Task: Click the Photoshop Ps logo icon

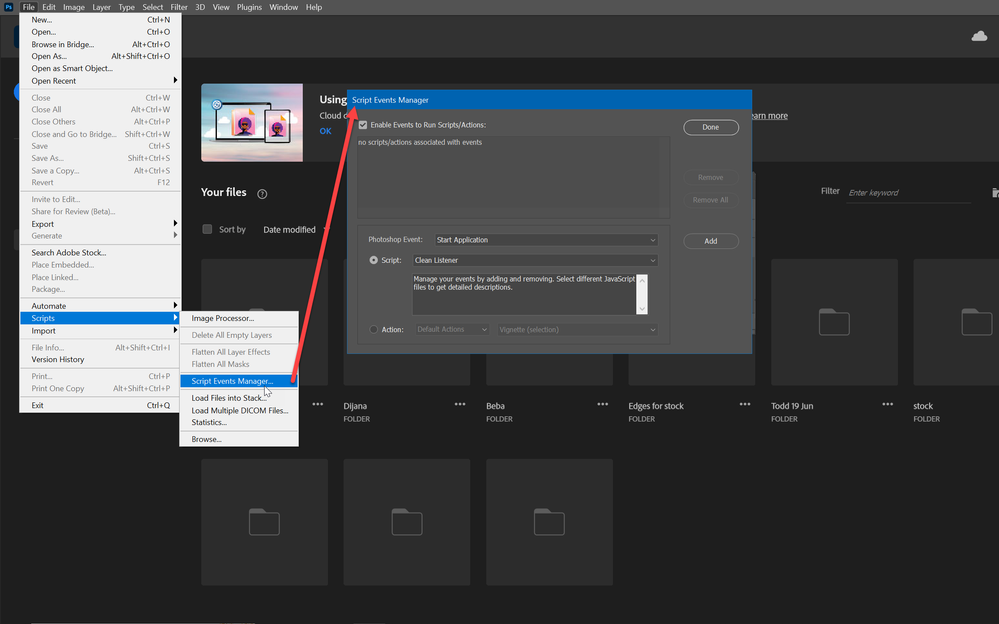Action: [8, 7]
